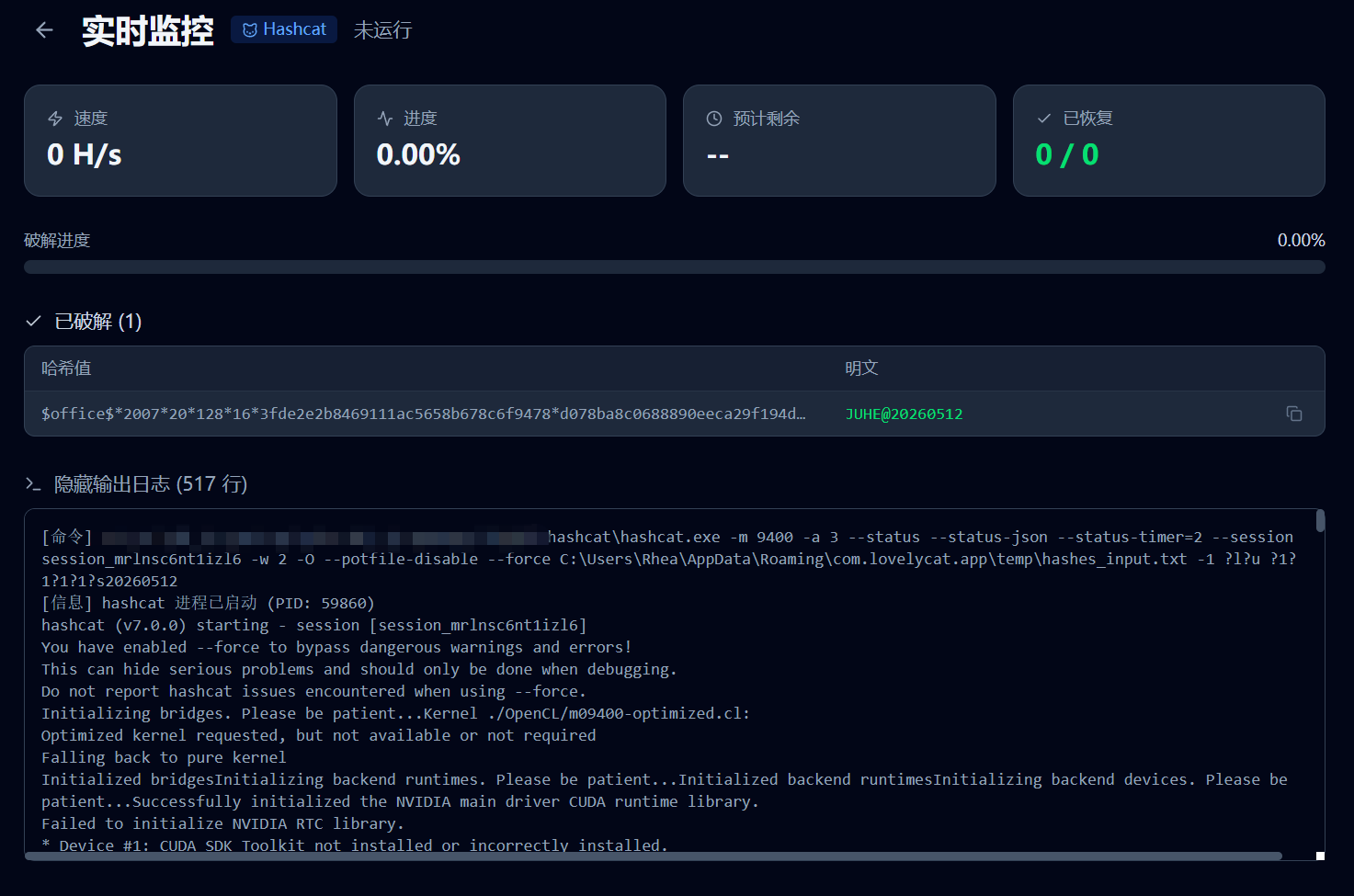Viewport: 1354px width, 896px height.
Task: Click the '[信息] hashcat 进程已启动' log line
Action: (208, 603)
